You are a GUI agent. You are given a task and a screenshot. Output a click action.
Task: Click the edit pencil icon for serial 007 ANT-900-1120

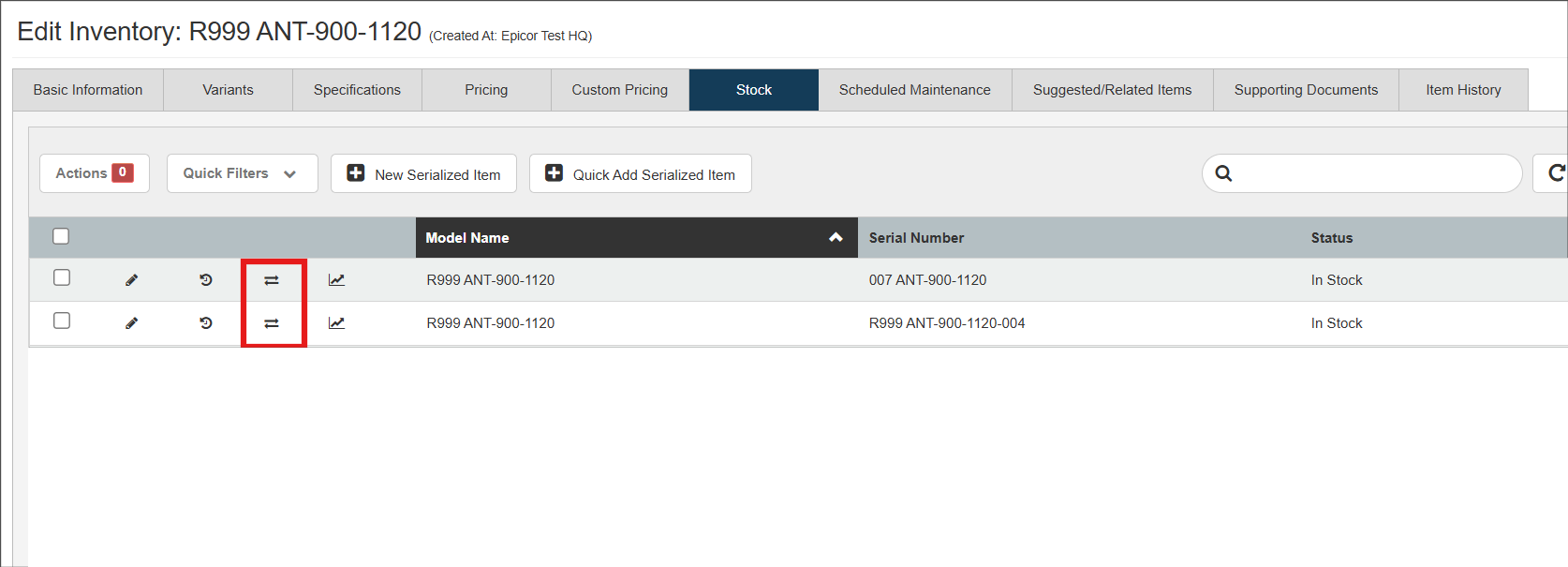click(x=132, y=280)
